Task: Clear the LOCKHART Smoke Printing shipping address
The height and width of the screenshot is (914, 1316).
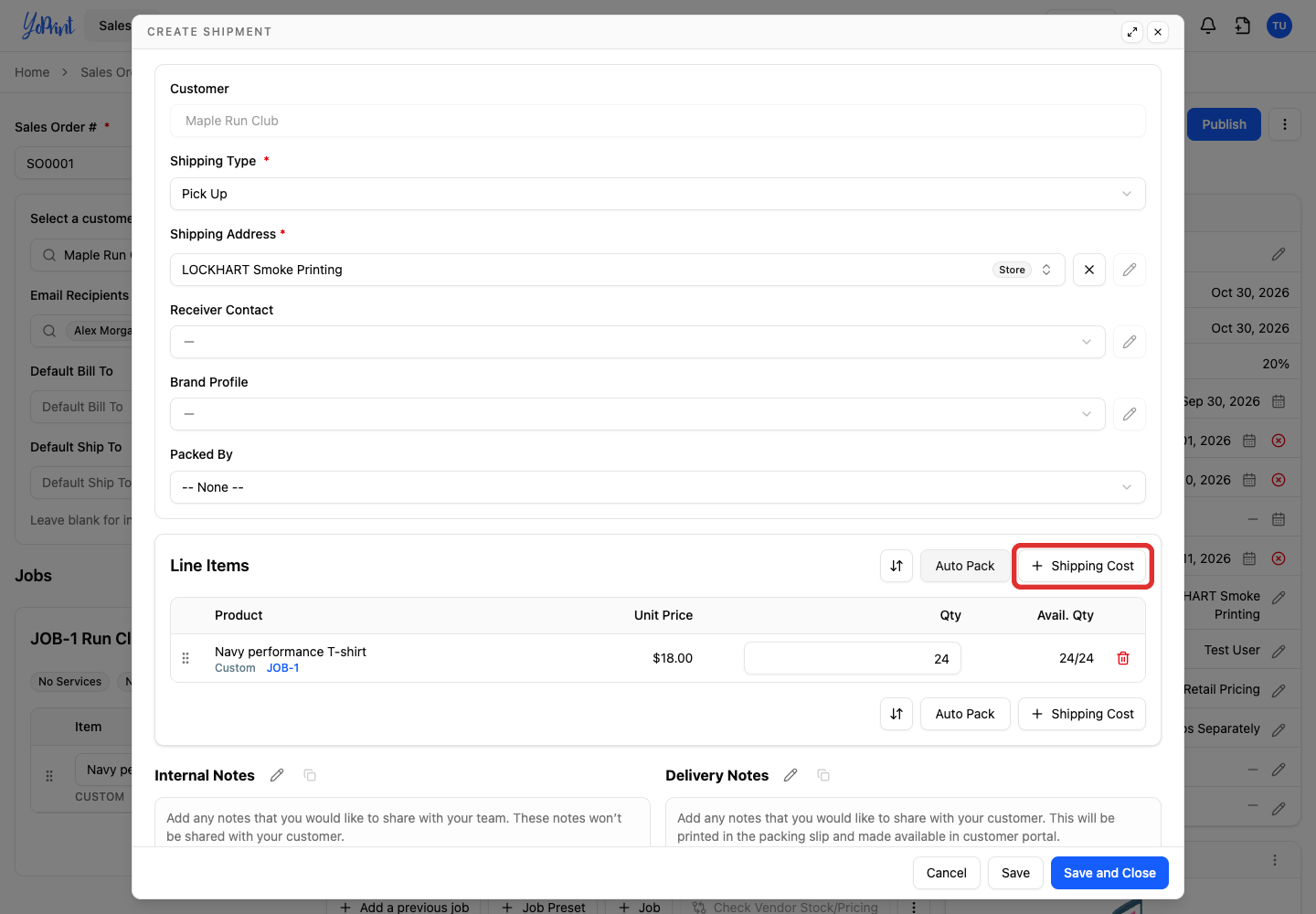Action: (1089, 270)
